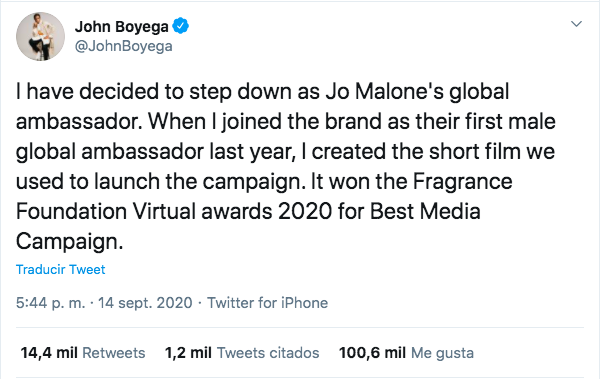The height and width of the screenshot is (379, 601).
Task: Open the Twitter for iPhone source link
Action: tap(268, 303)
